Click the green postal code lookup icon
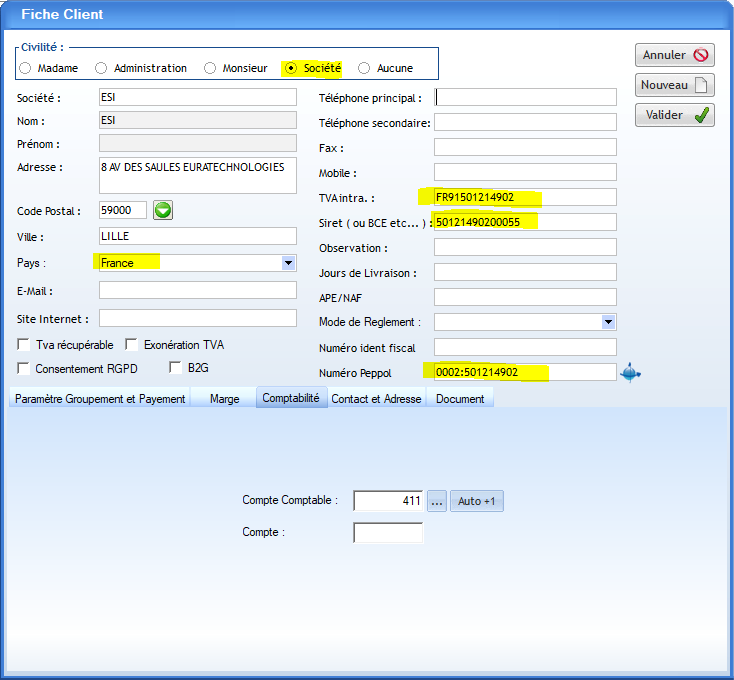This screenshot has width=734, height=680. [x=163, y=210]
